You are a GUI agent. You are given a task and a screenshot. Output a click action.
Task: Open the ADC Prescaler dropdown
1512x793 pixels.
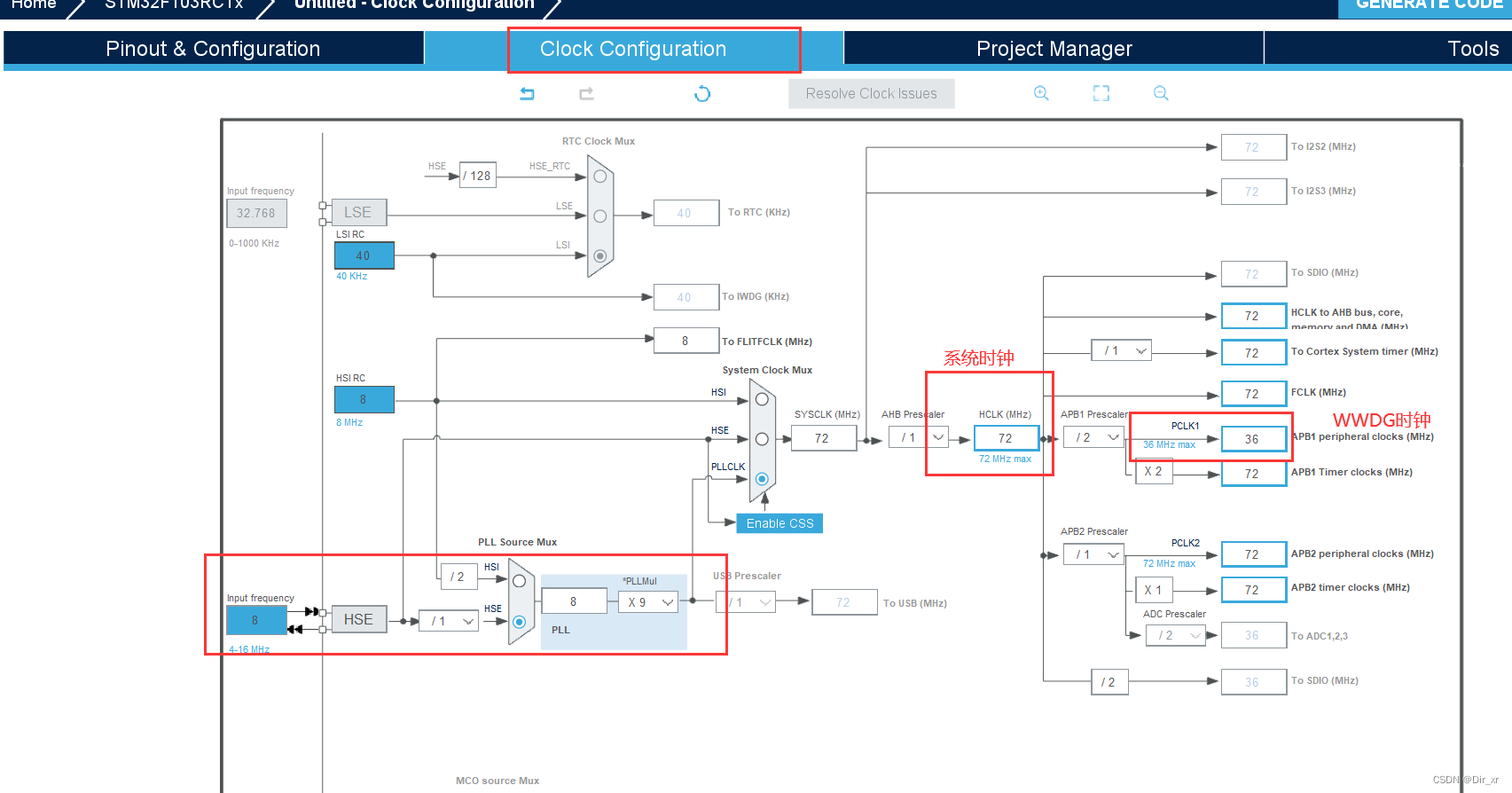1176,635
